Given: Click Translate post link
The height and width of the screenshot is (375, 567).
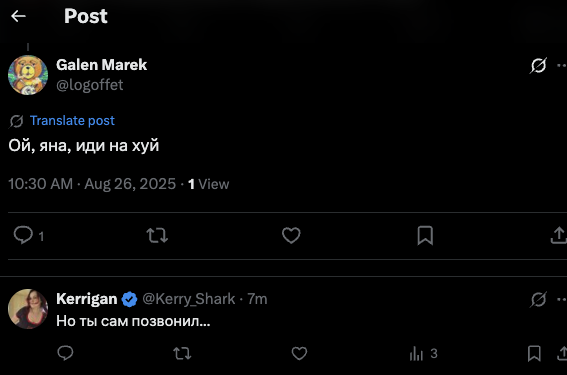Looking at the screenshot, I should 72,120.
